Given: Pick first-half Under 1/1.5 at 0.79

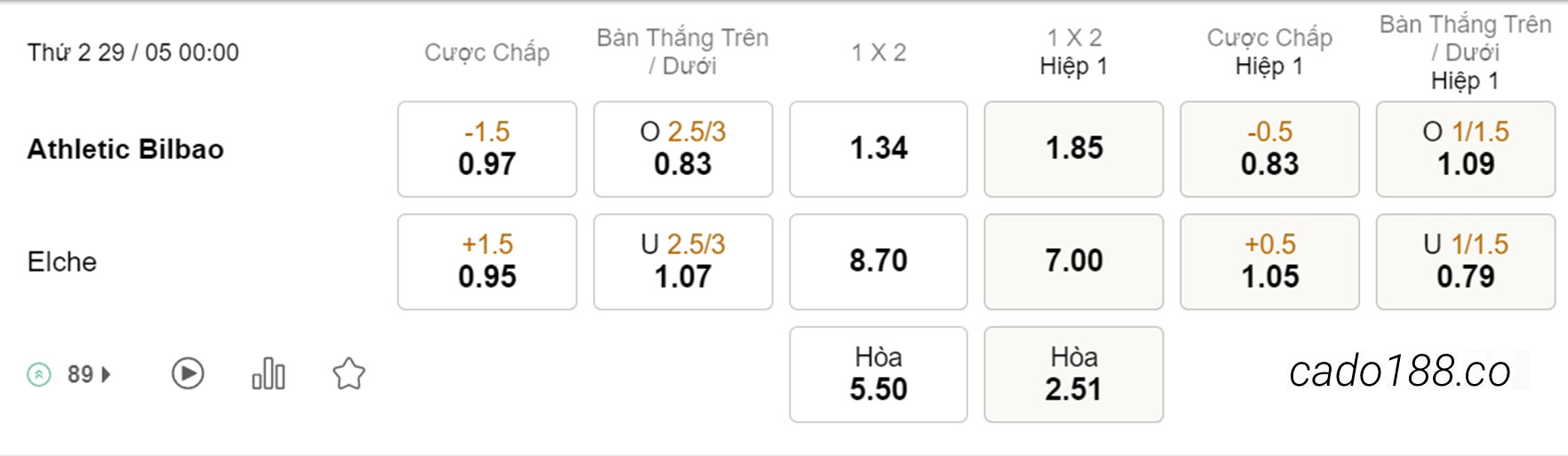Looking at the screenshot, I should click(1466, 261).
